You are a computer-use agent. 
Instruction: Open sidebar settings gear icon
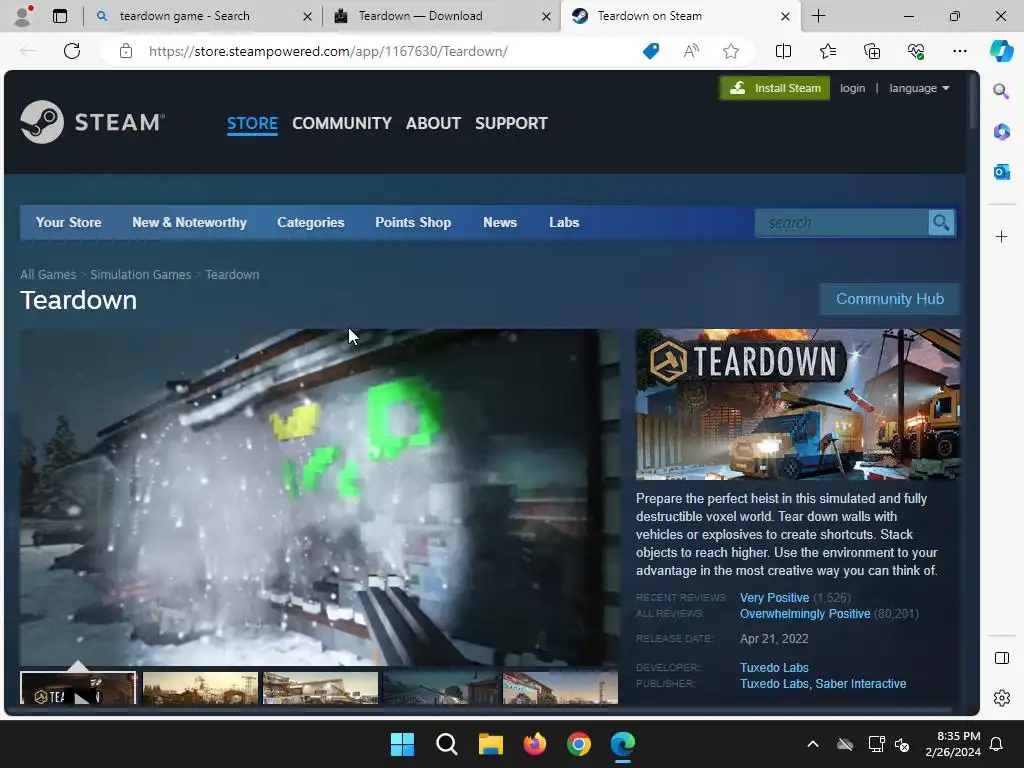(x=1001, y=698)
